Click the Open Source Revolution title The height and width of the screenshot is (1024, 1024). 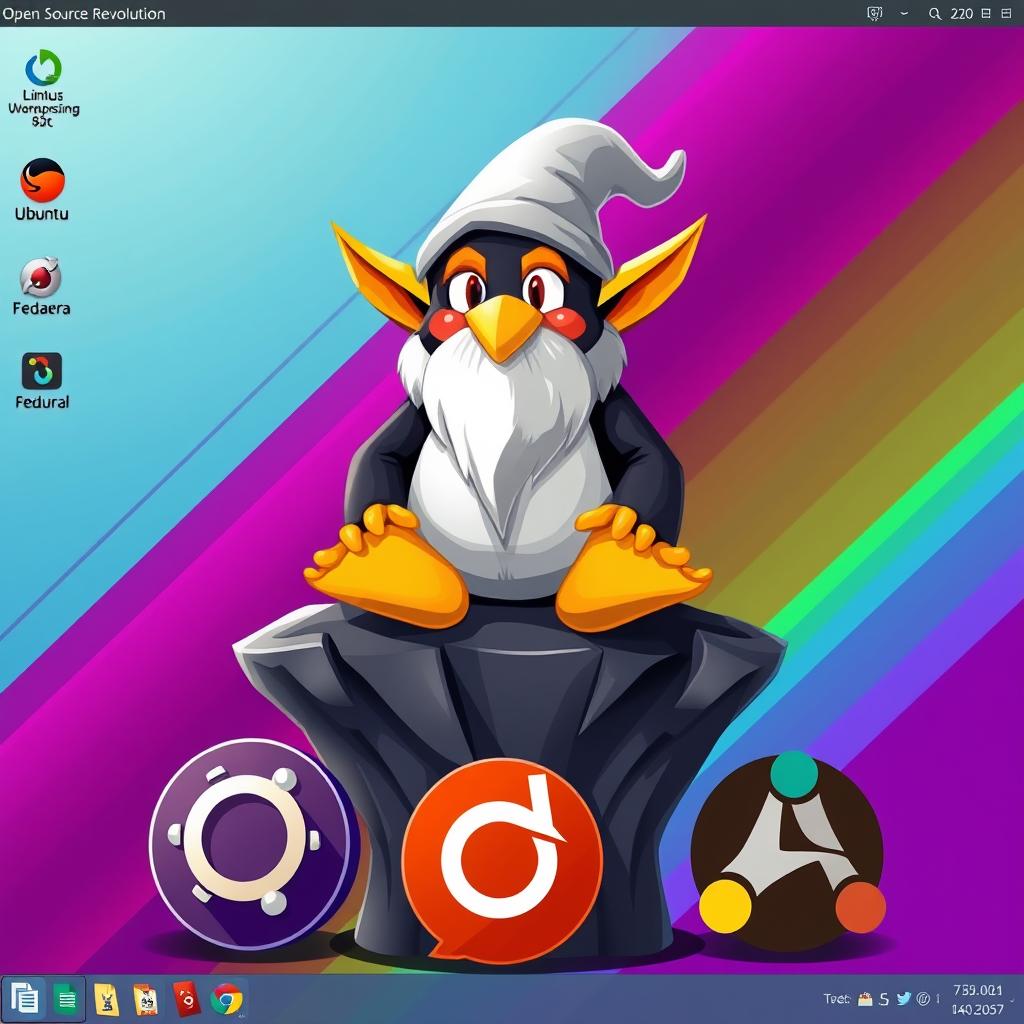tap(84, 14)
